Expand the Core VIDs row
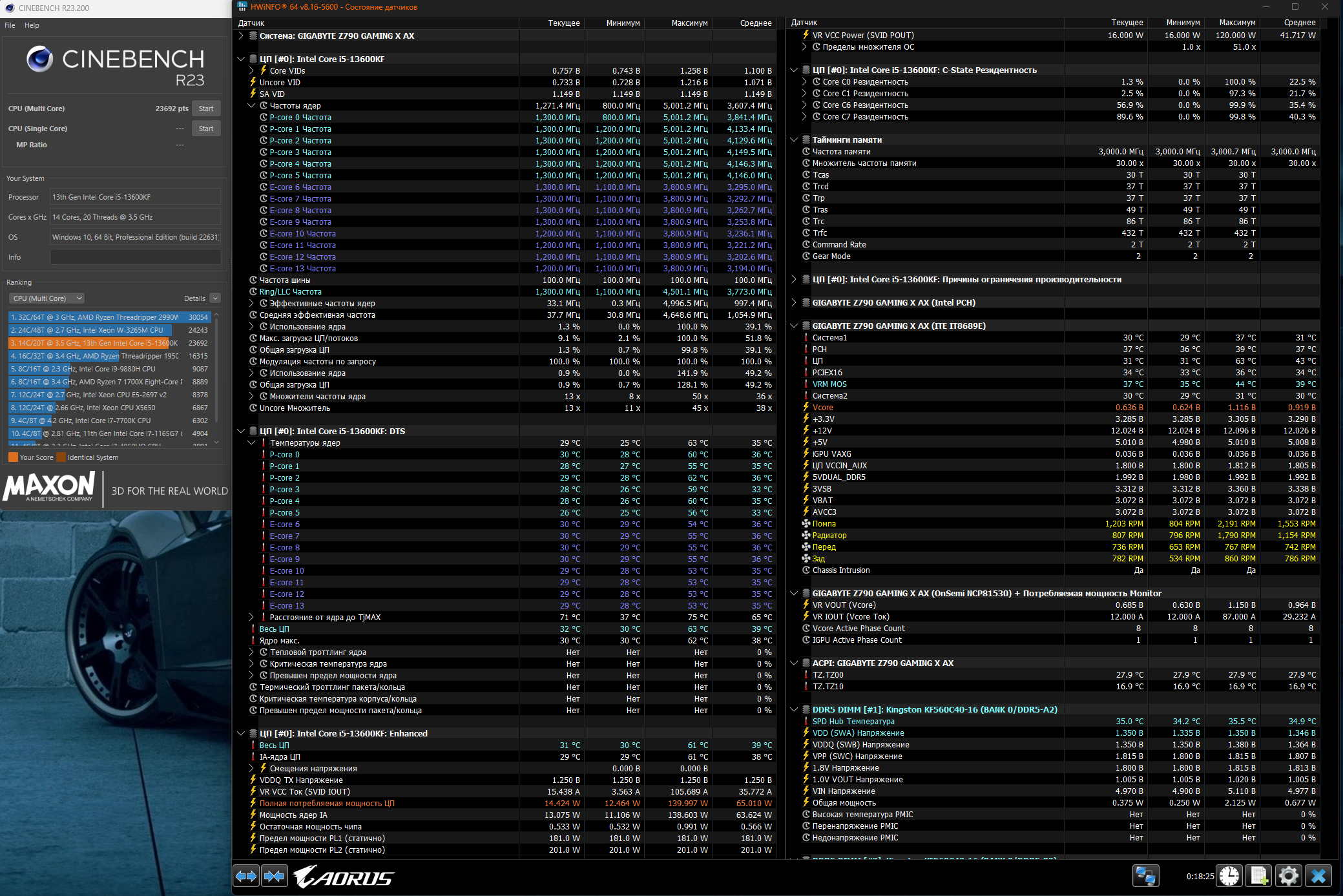The width and height of the screenshot is (1343, 896). click(252, 71)
